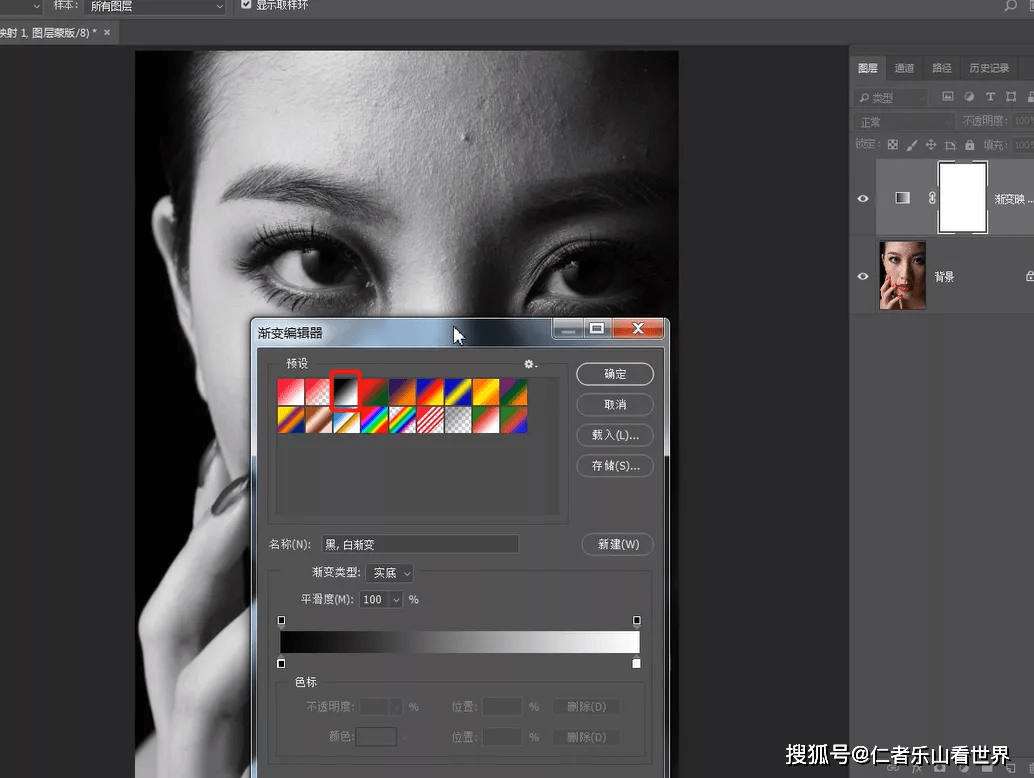
Task: Click the 渐变映... layer name
Action: pyautogui.click(x=1013, y=199)
